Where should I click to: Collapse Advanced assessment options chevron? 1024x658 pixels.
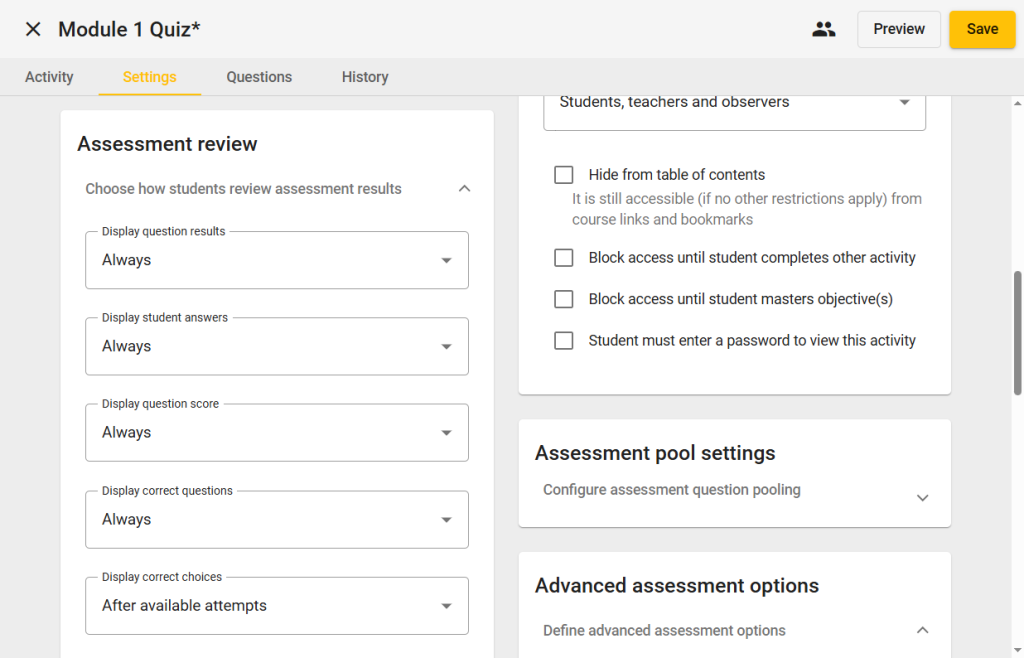point(922,630)
